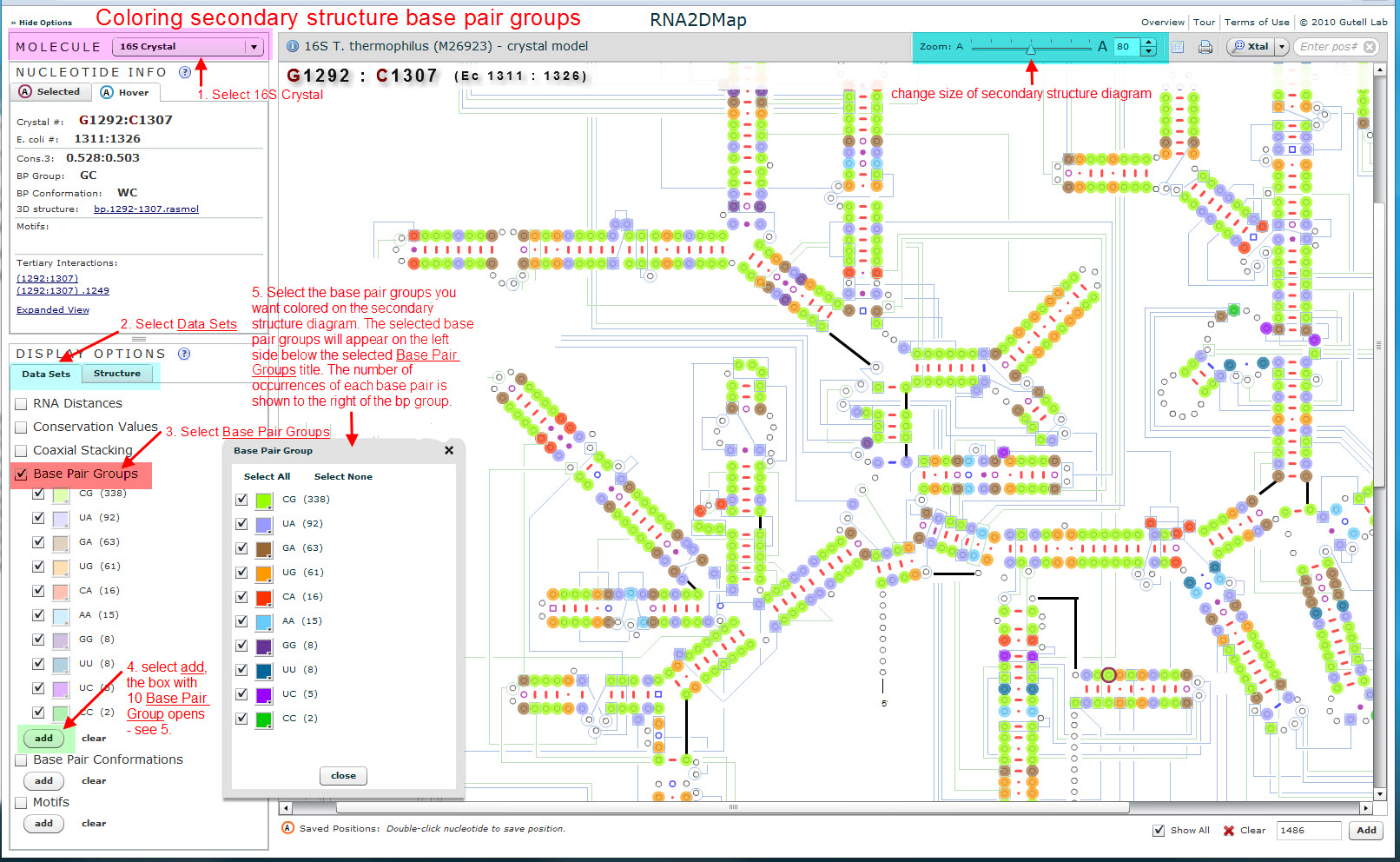The height and width of the screenshot is (862, 1400).
Task: Switch to the Structure tab
Action: [x=117, y=374]
